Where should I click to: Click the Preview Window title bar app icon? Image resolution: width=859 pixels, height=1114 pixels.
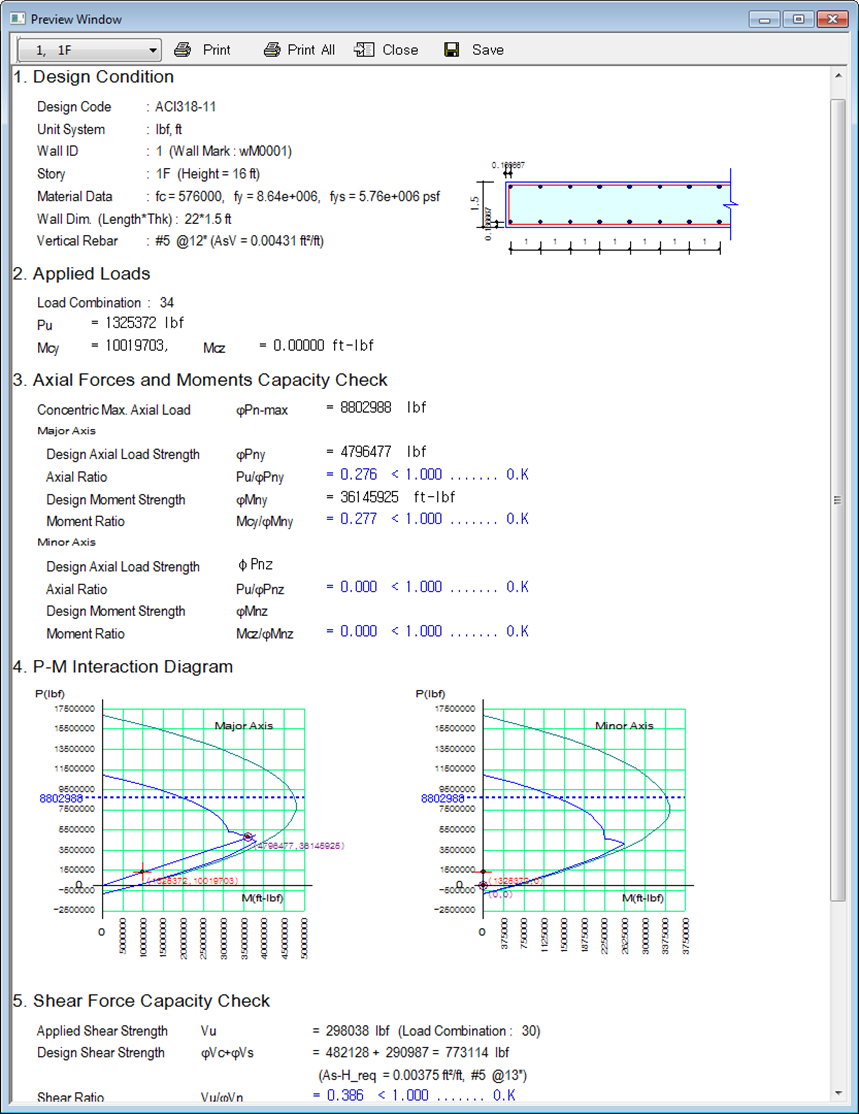click(18, 19)
